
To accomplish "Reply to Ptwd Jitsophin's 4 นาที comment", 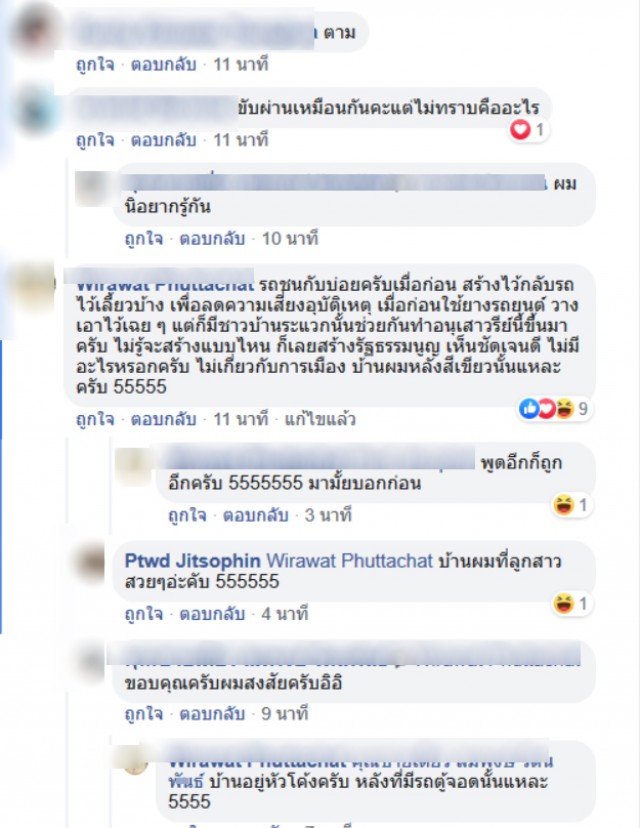I will [x=212, y=614].
